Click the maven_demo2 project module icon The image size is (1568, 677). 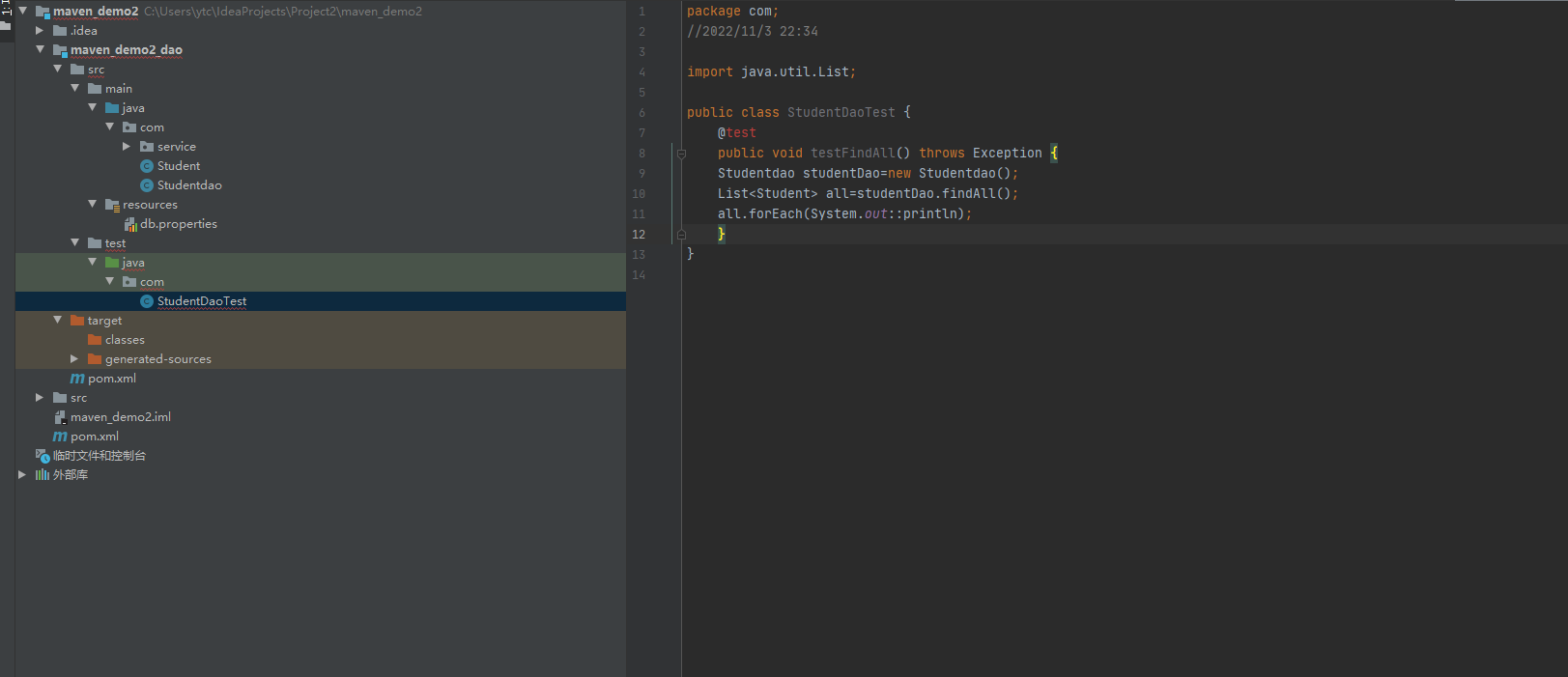tap(43, 12)
